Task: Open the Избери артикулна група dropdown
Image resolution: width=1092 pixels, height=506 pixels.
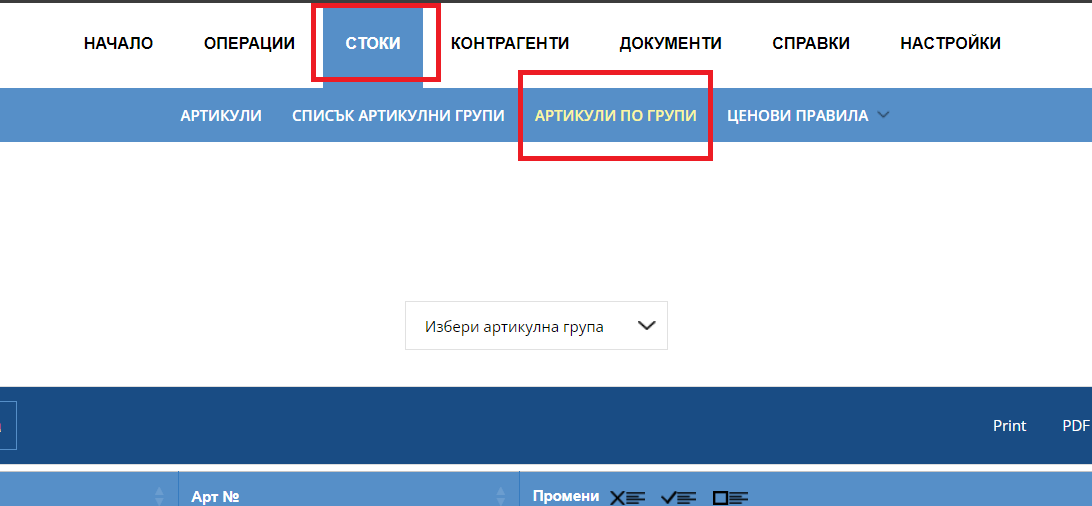Action: (536, 326)
